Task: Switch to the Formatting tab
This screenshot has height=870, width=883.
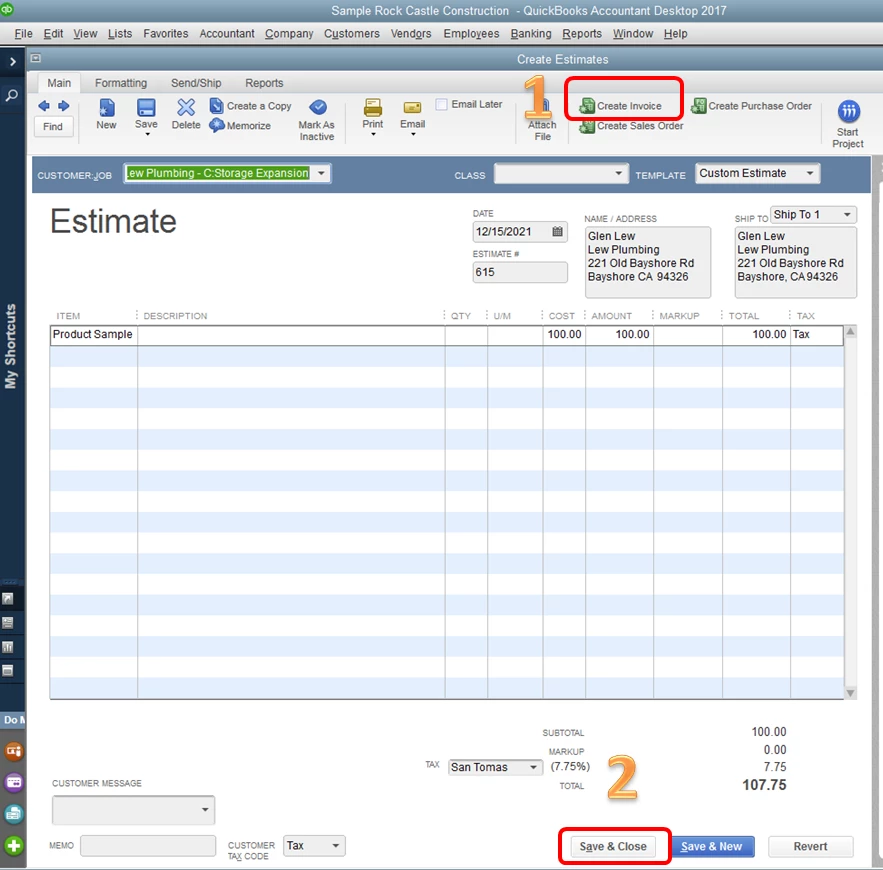Action: (x=121, y=83)
